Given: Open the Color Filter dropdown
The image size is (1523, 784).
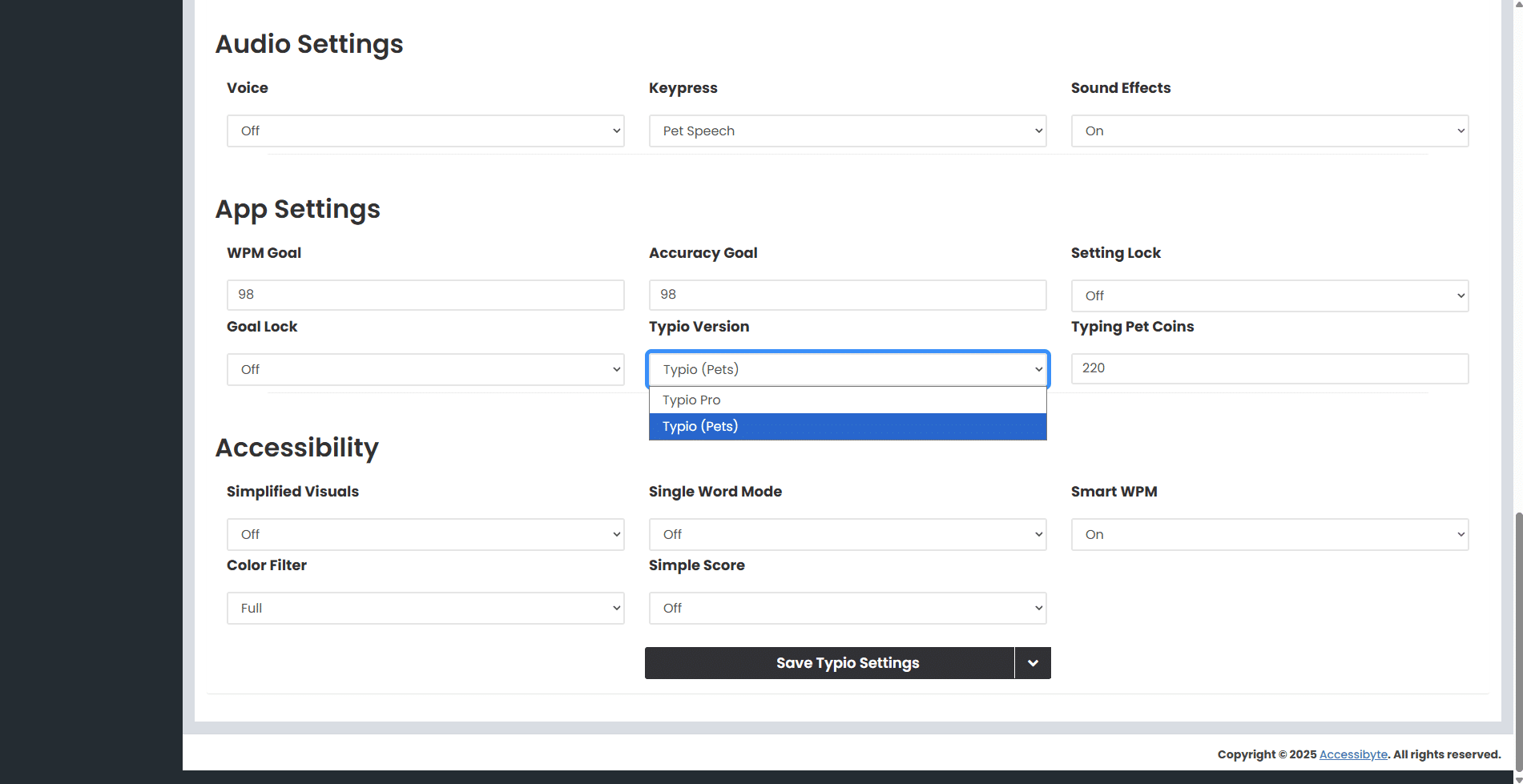Looking at the screenshot, I should 425,609.
